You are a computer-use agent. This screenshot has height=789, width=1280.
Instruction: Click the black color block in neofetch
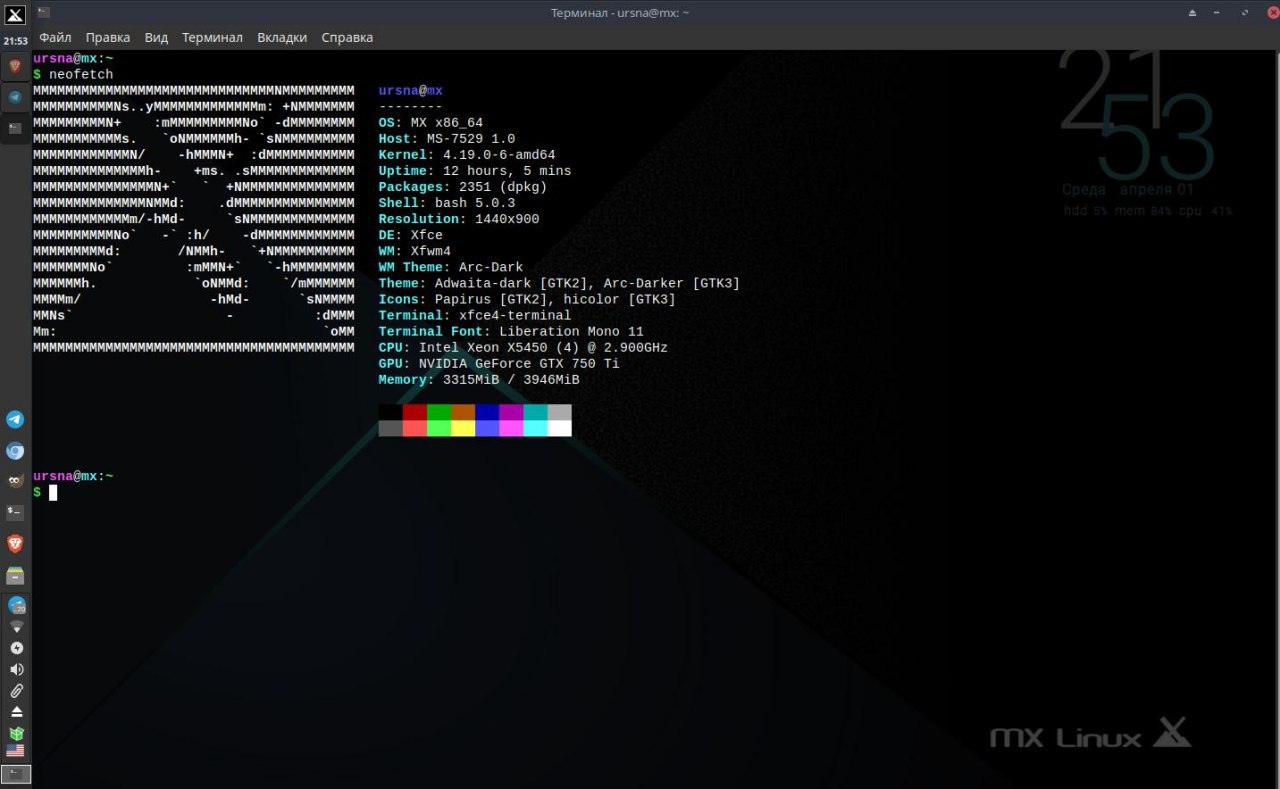(391, 412)
